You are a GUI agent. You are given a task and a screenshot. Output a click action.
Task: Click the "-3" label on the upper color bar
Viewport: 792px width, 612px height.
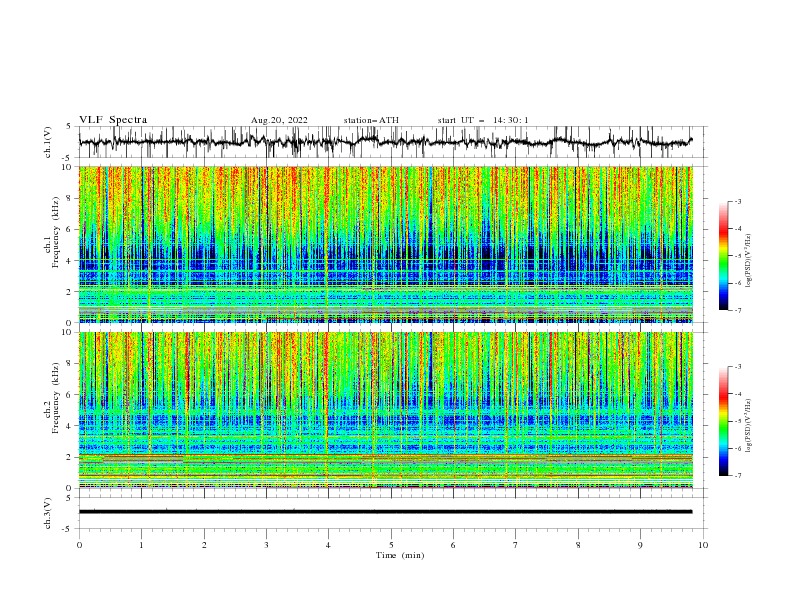738,202
